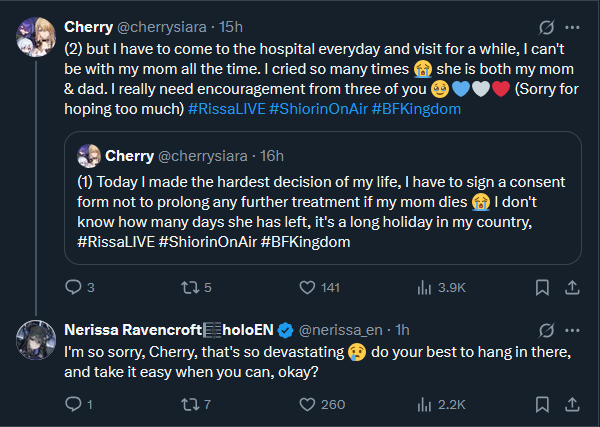Share Nerissa Ravencroft's tweet
Screen dimensions: 600x427
(571, 404)
